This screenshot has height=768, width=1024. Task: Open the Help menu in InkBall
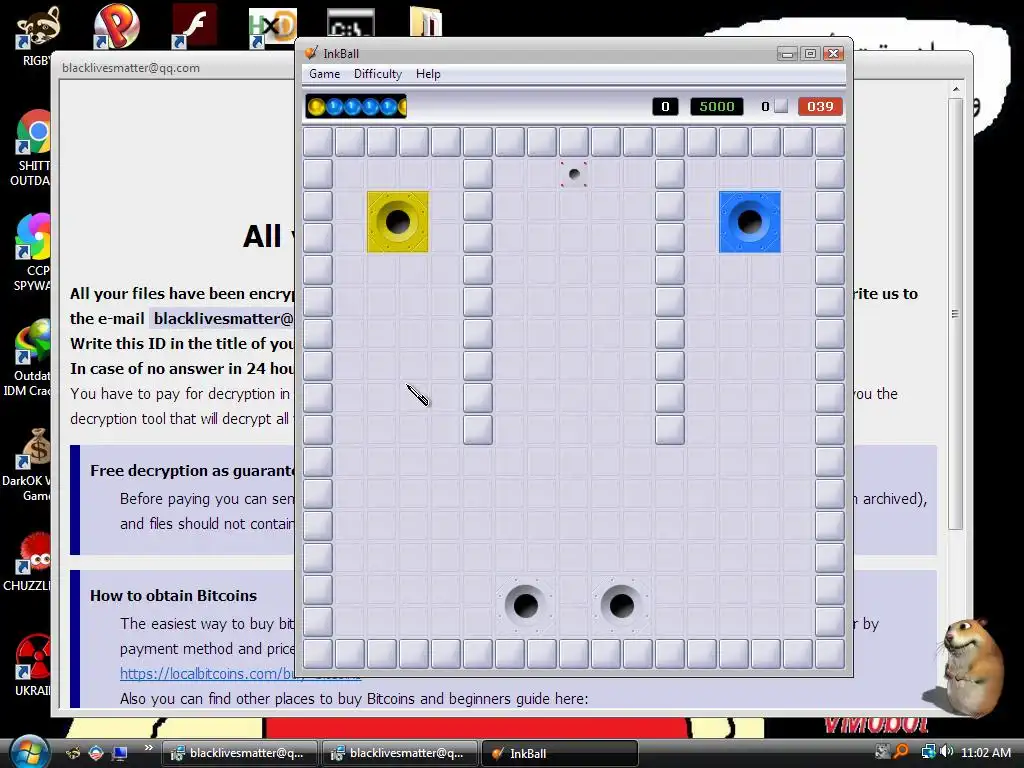point(428,74)
